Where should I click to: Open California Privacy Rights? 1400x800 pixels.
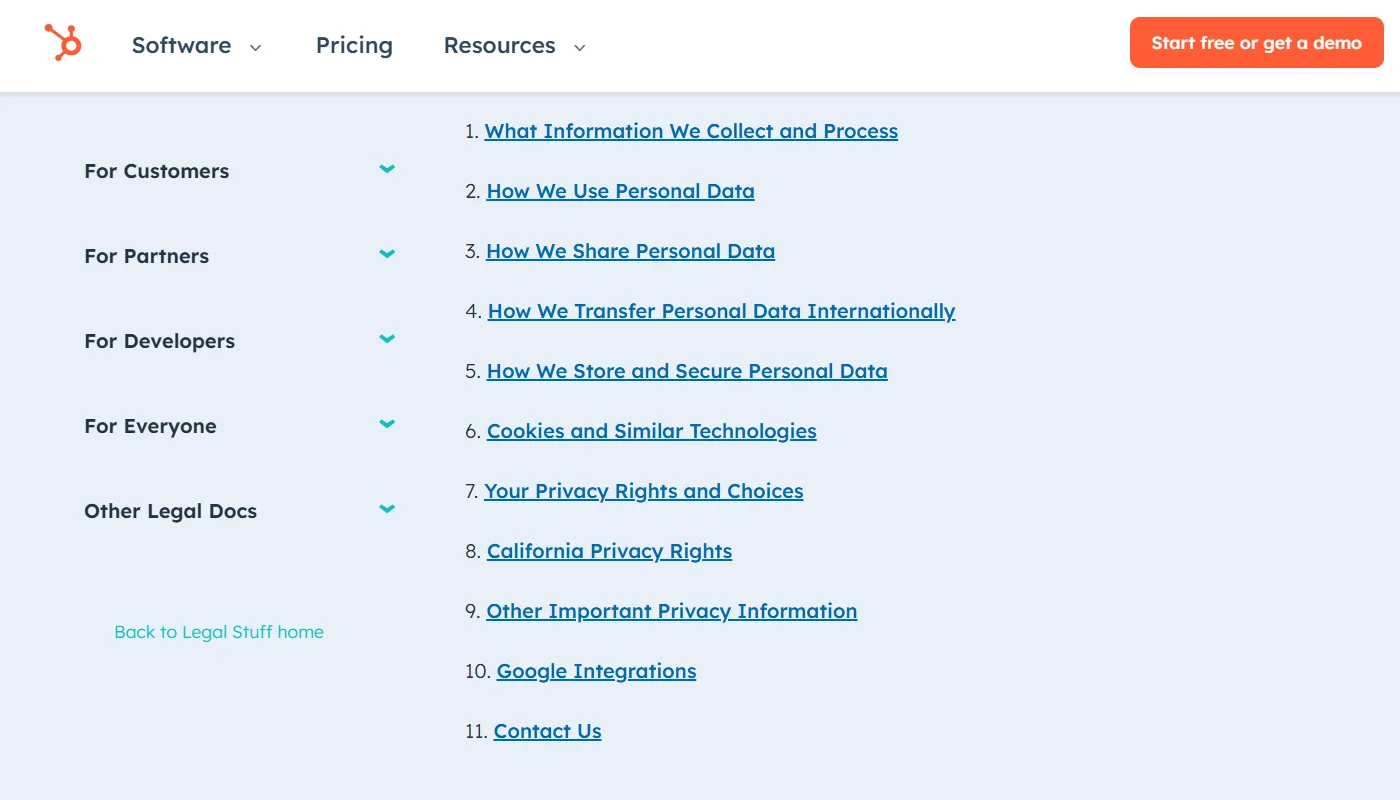[609, 551]
